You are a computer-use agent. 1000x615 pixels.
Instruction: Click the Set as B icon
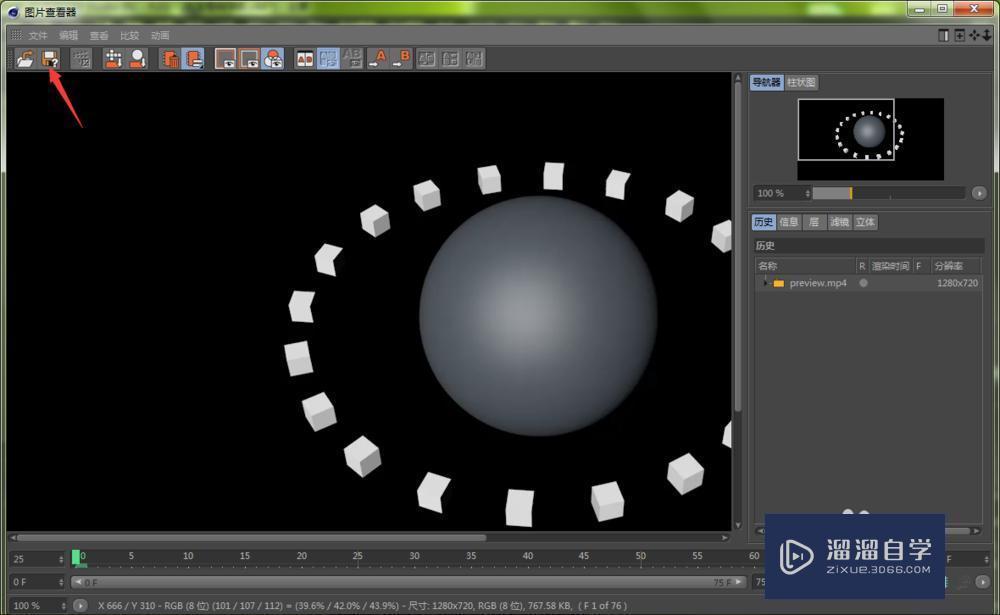[402, 59]
